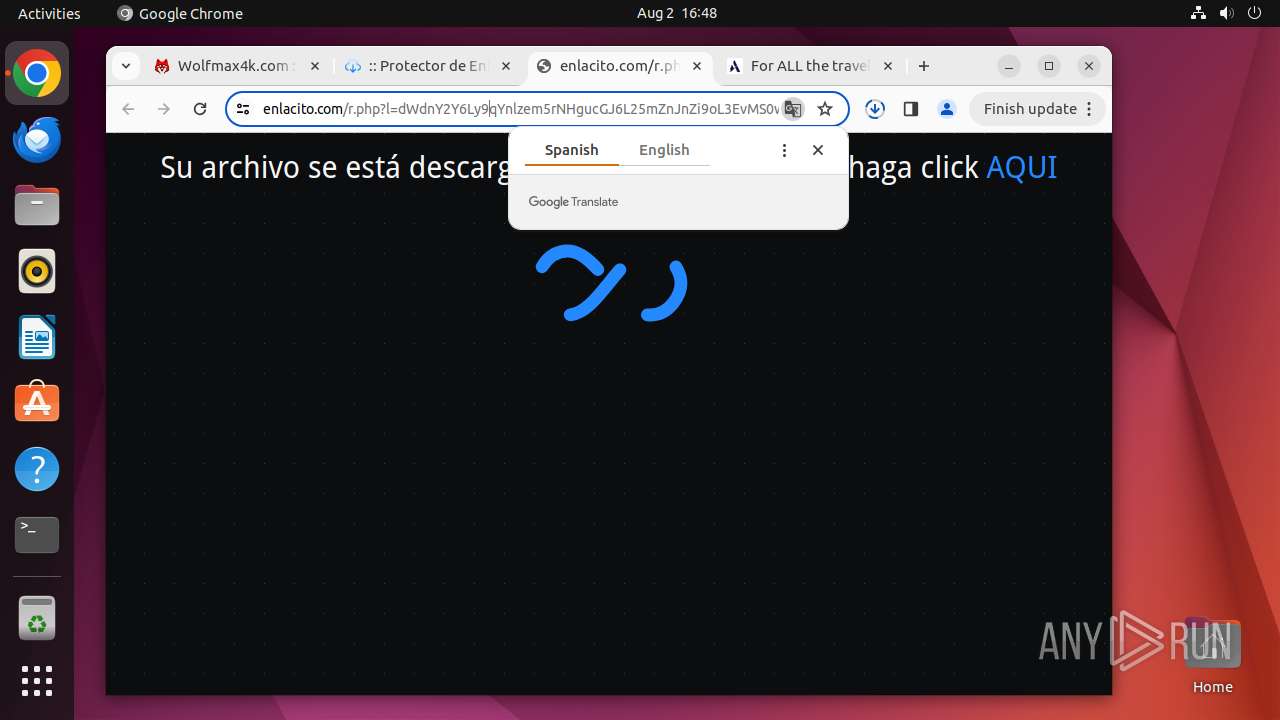This screenshot has width=1280, height=720.
Task: Select English tab in translate popup
Action: pyautogui.click(x=664, y=150)
